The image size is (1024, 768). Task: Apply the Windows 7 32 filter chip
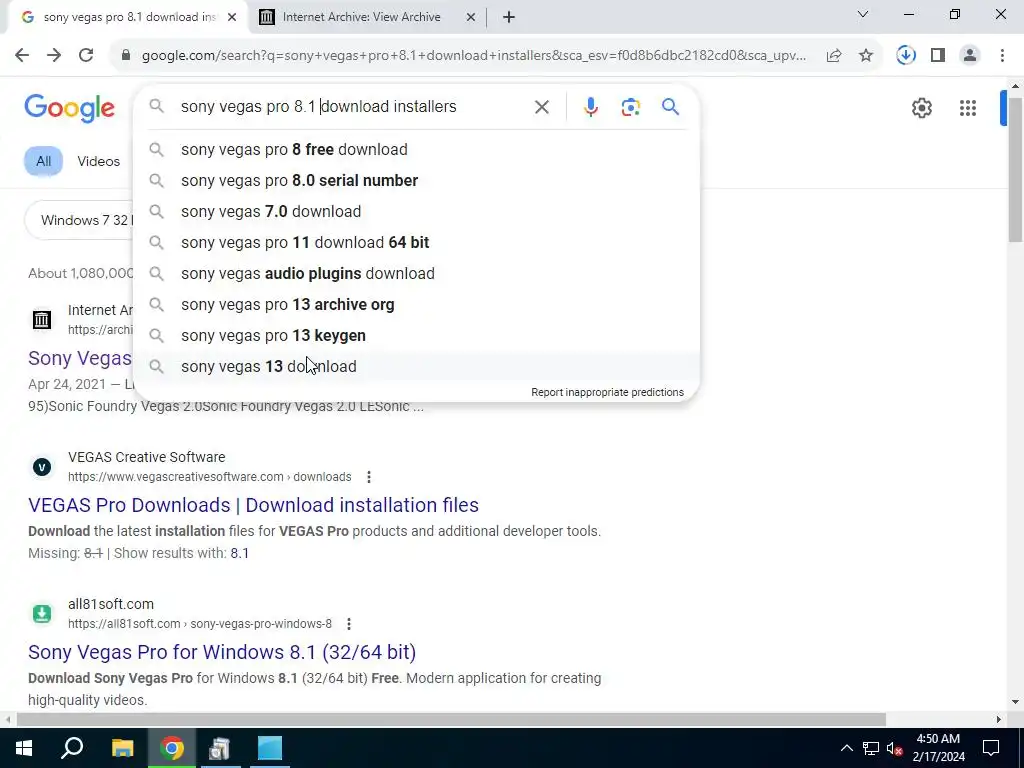point(80,220)
